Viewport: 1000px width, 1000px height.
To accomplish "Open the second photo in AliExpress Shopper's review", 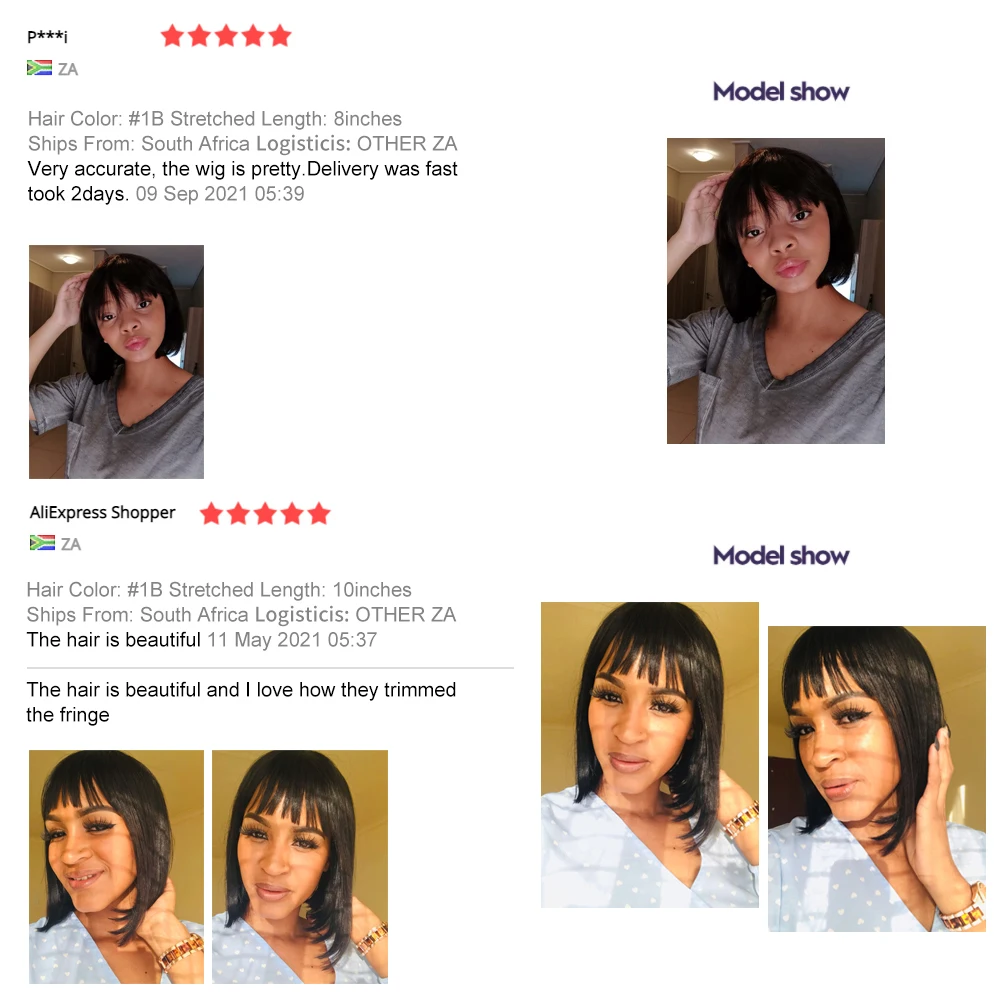I will click(x=300, y=867).
